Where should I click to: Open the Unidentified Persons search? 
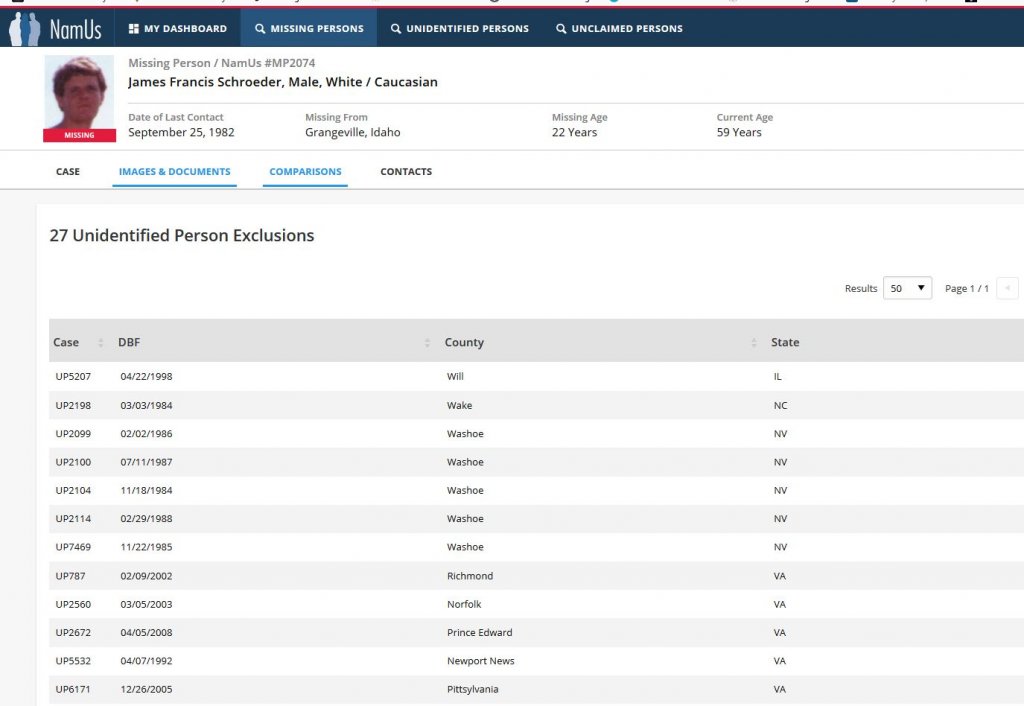(459, 29)
